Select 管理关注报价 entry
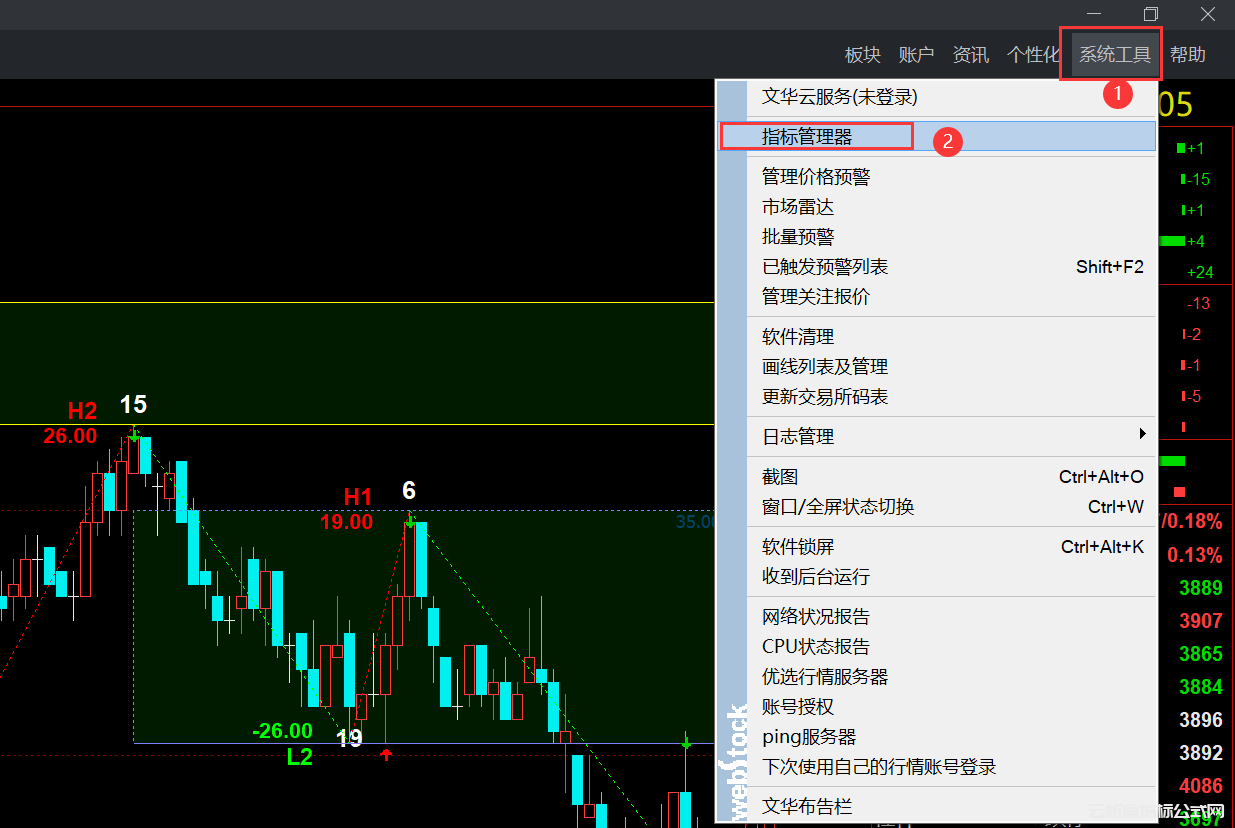 (952, 297)
